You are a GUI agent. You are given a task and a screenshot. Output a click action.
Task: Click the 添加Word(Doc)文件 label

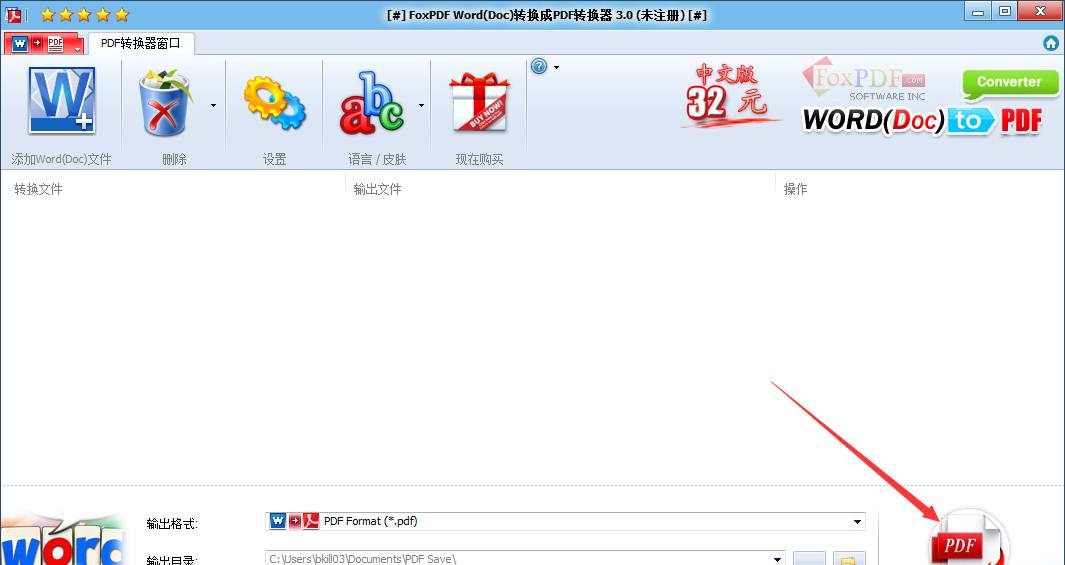coord(61,160)
